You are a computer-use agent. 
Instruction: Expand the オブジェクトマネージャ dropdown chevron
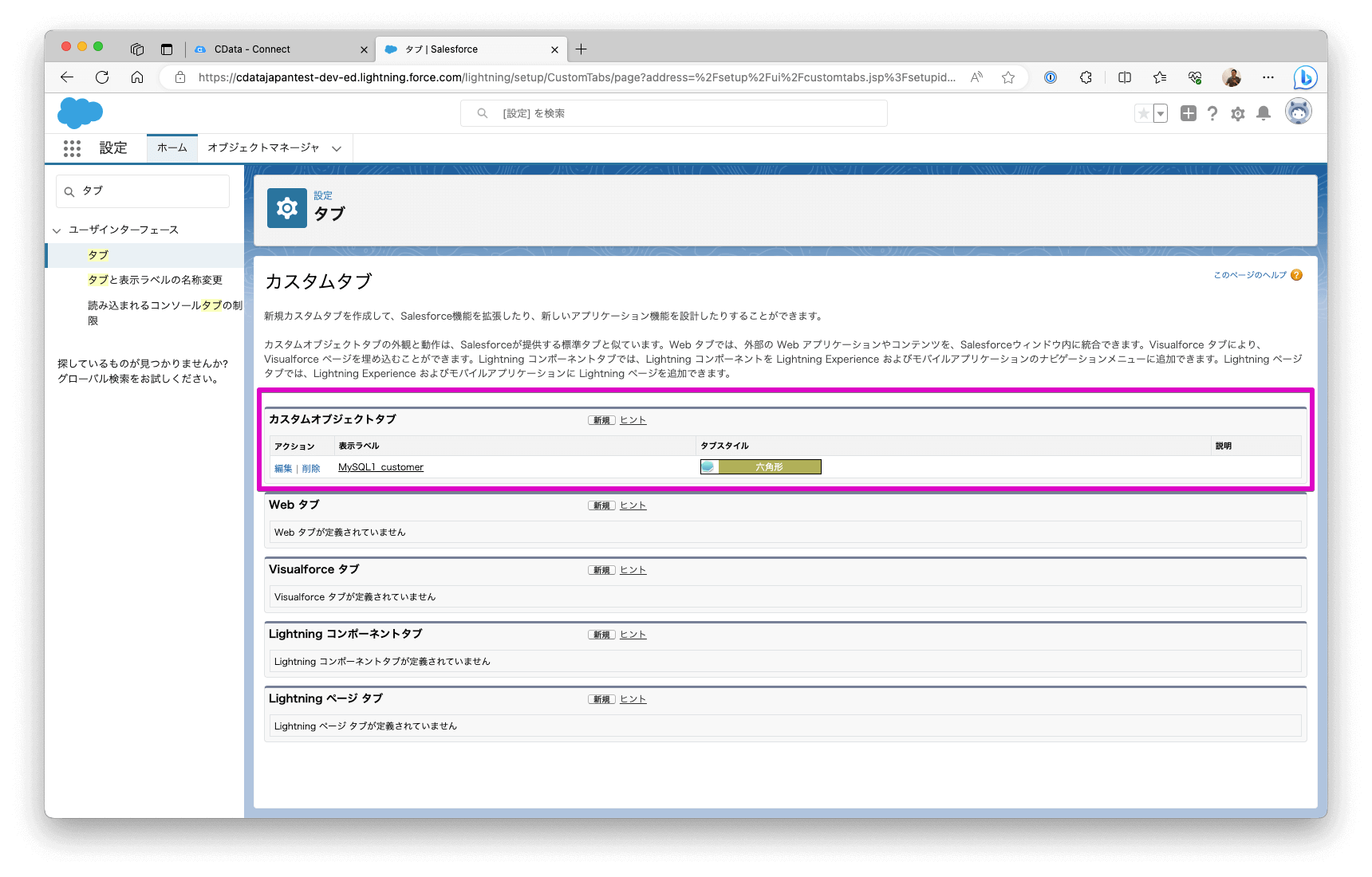pyautogui.click(x=337, y=148)
